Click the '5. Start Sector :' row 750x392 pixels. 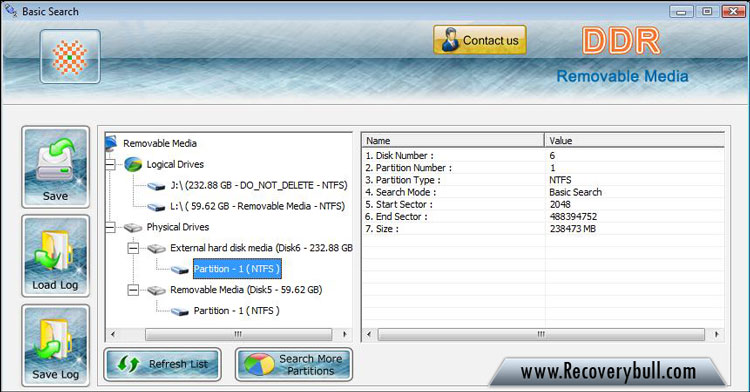pyautogui.click(x=543, y=204)
